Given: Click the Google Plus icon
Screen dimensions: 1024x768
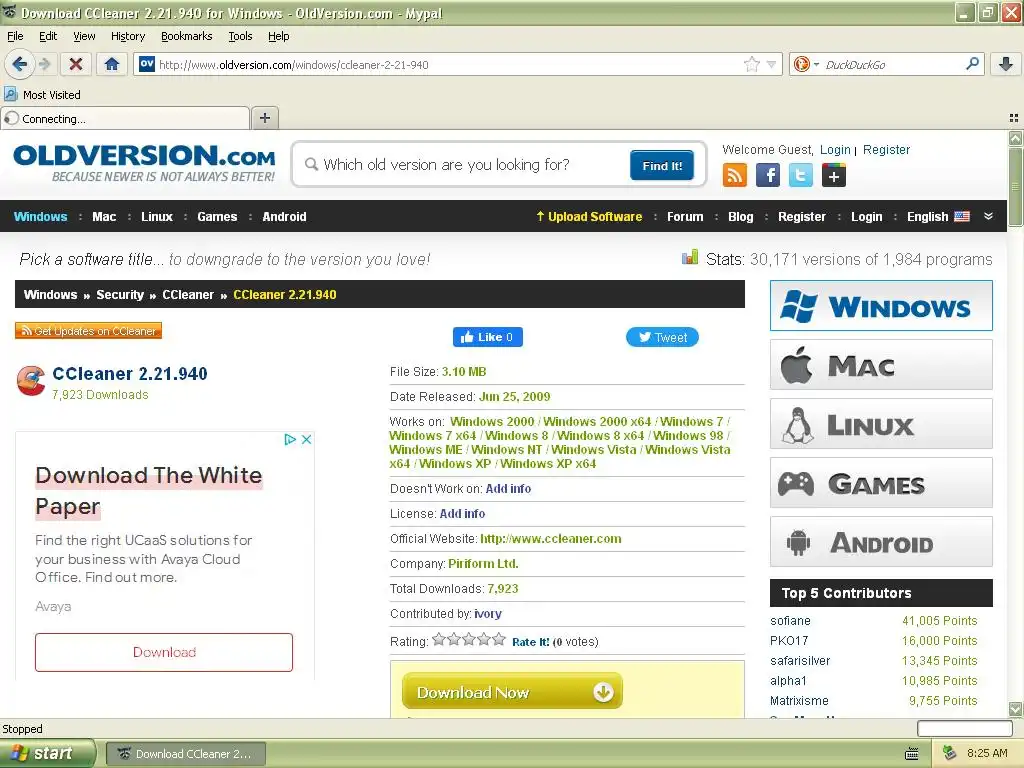Looking at the screenshot, I should tap(834, 175).
